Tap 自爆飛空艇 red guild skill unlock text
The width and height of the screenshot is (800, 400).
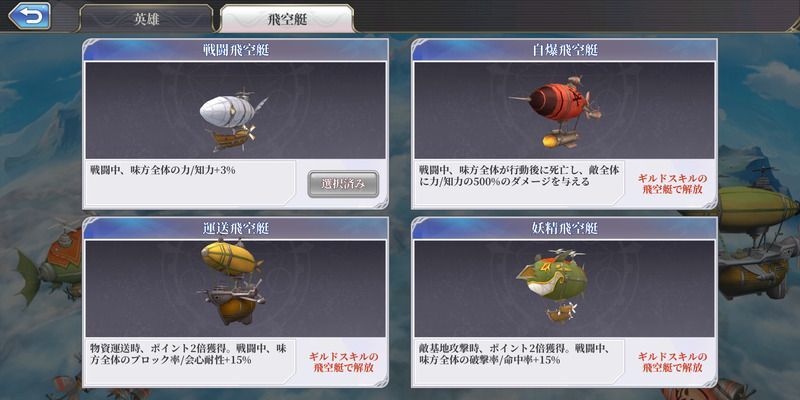[x=672, y=184]
